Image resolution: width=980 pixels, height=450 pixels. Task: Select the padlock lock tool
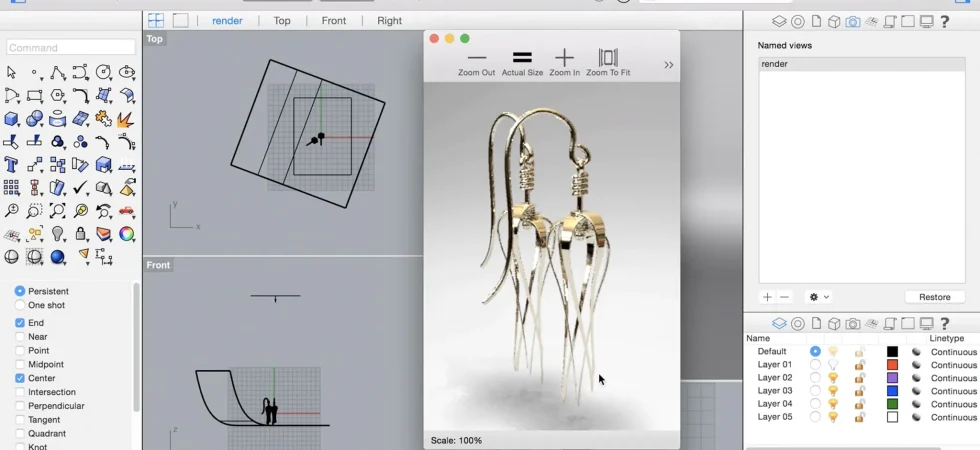(x=80, y=234)
